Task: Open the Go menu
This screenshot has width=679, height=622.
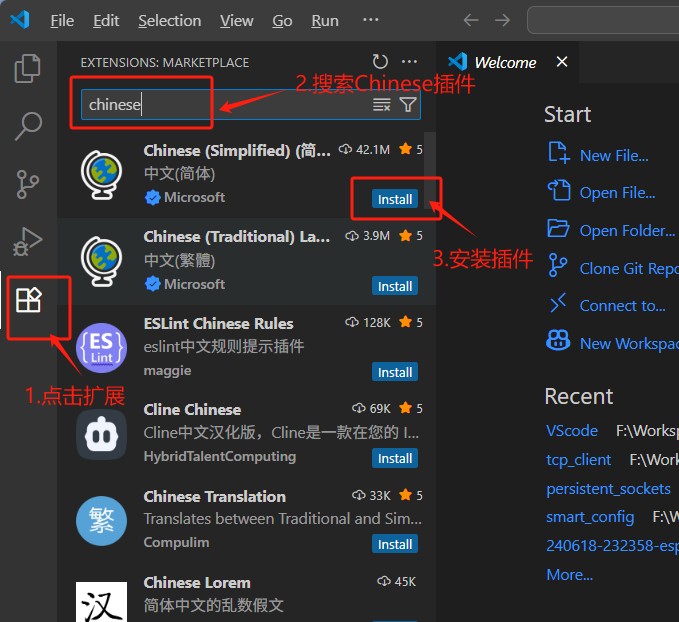Action: point(282,20)
